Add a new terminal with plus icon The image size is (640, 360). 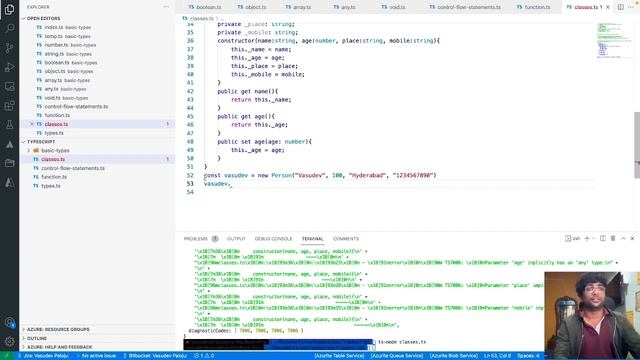[x=587, y=238]
